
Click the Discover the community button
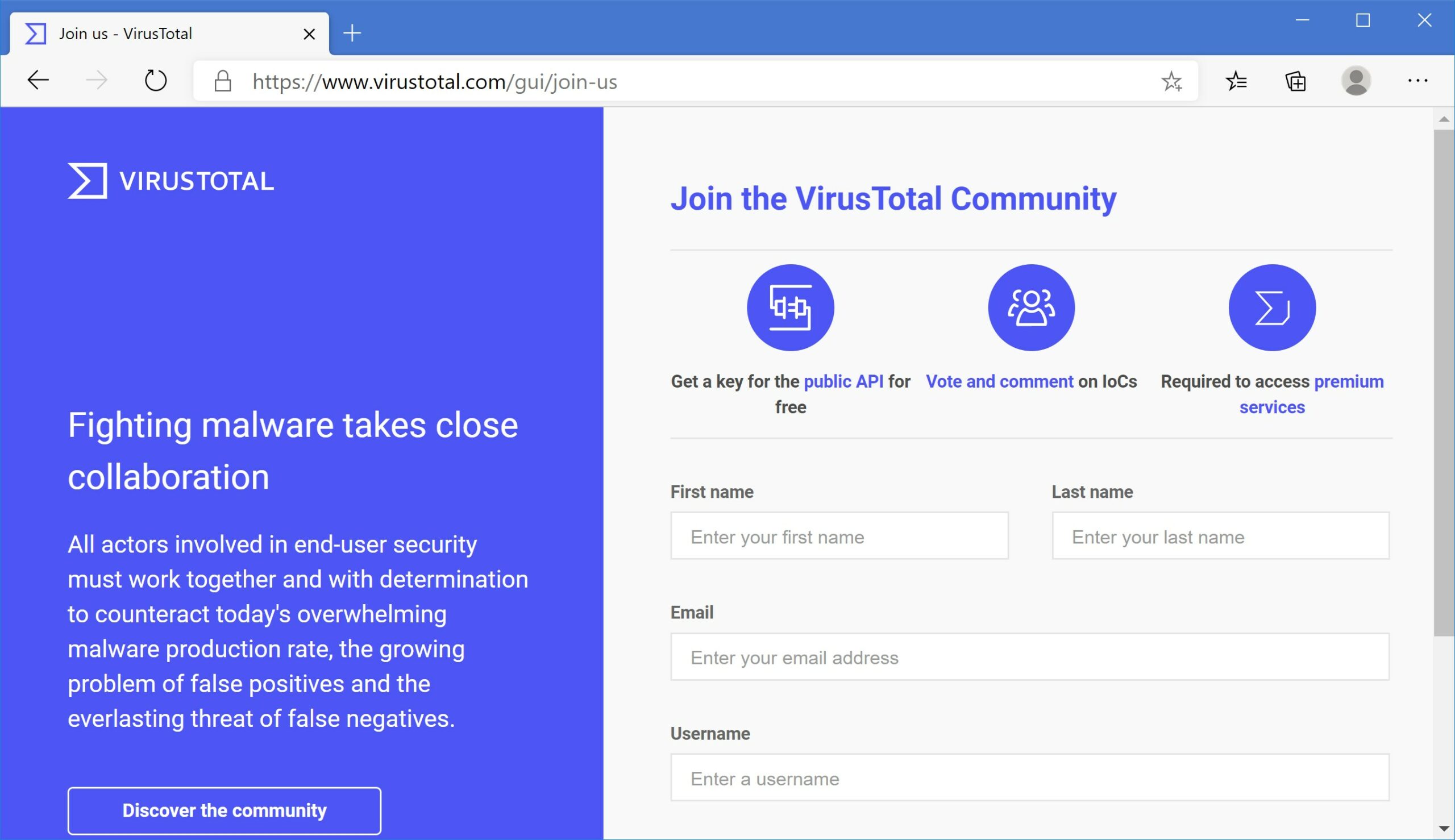point(225,810)
